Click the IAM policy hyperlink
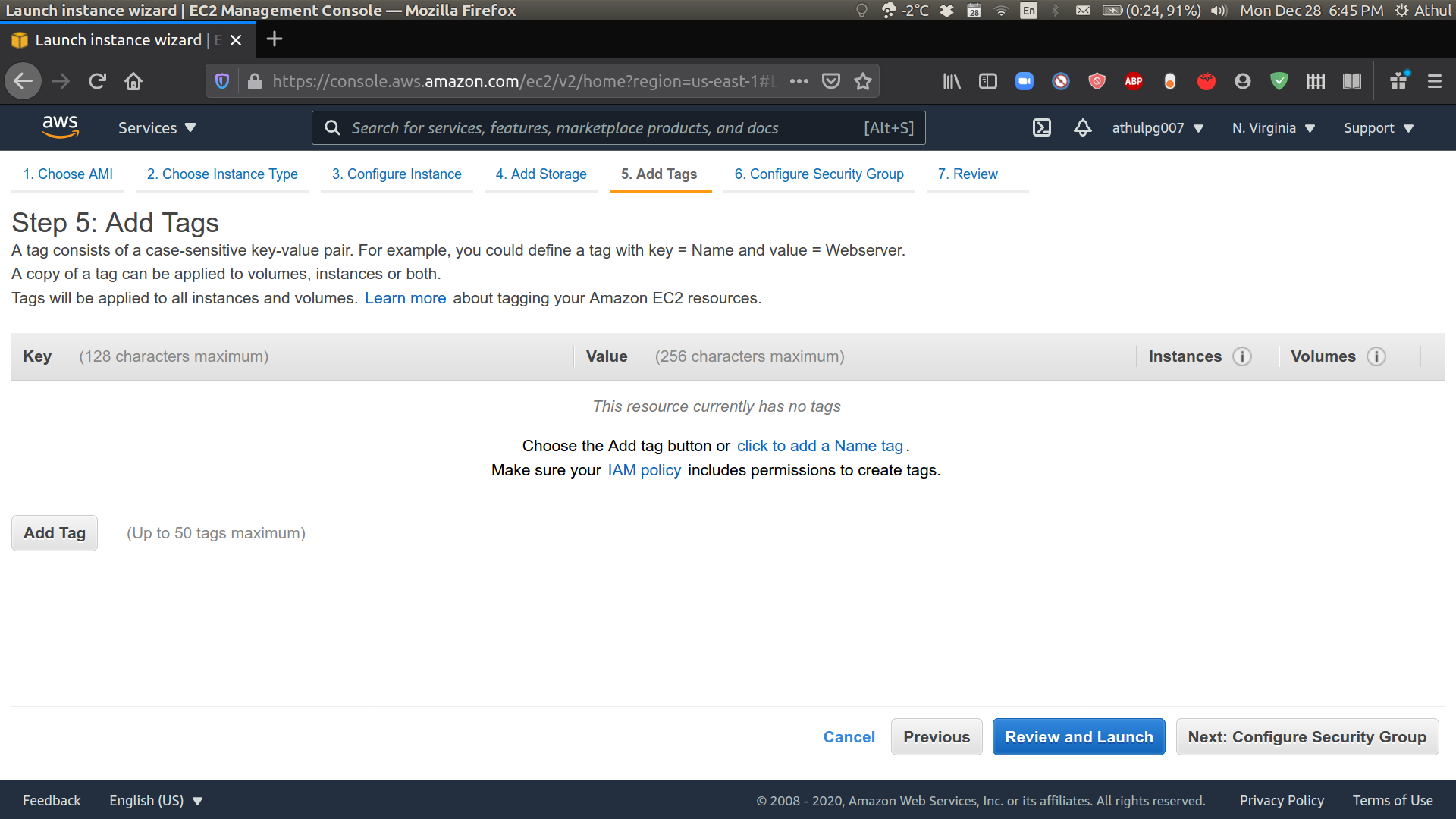This screenshot has width=1456, height=819. (645, 469)
